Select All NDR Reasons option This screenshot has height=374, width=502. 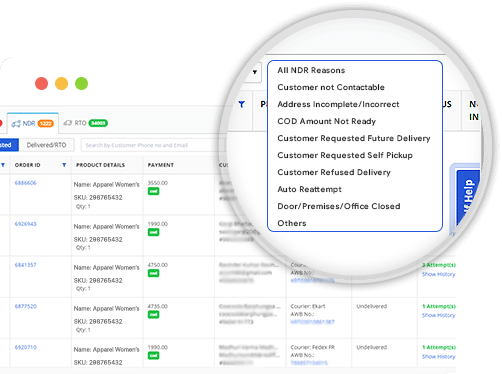tap(311, 70)
